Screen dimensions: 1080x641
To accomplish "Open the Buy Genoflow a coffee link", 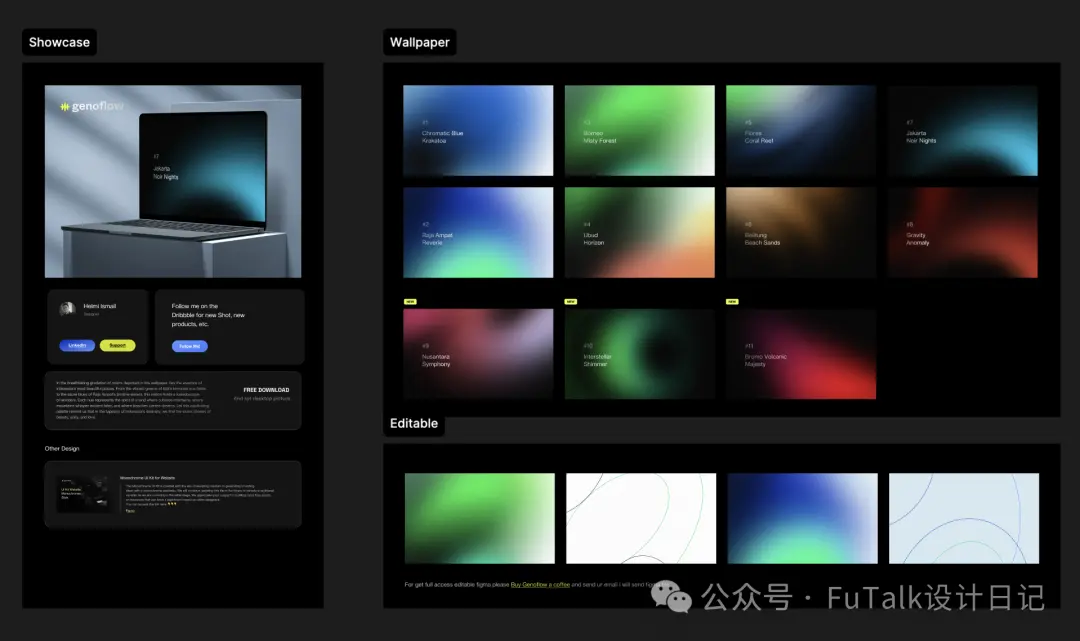I will pos(540,585).
